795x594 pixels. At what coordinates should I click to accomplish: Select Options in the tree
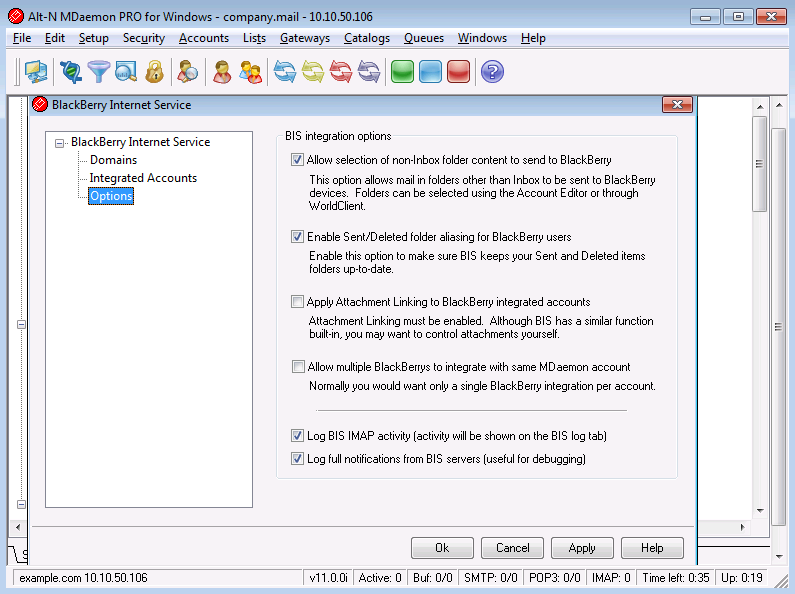(x=111, y=196)
